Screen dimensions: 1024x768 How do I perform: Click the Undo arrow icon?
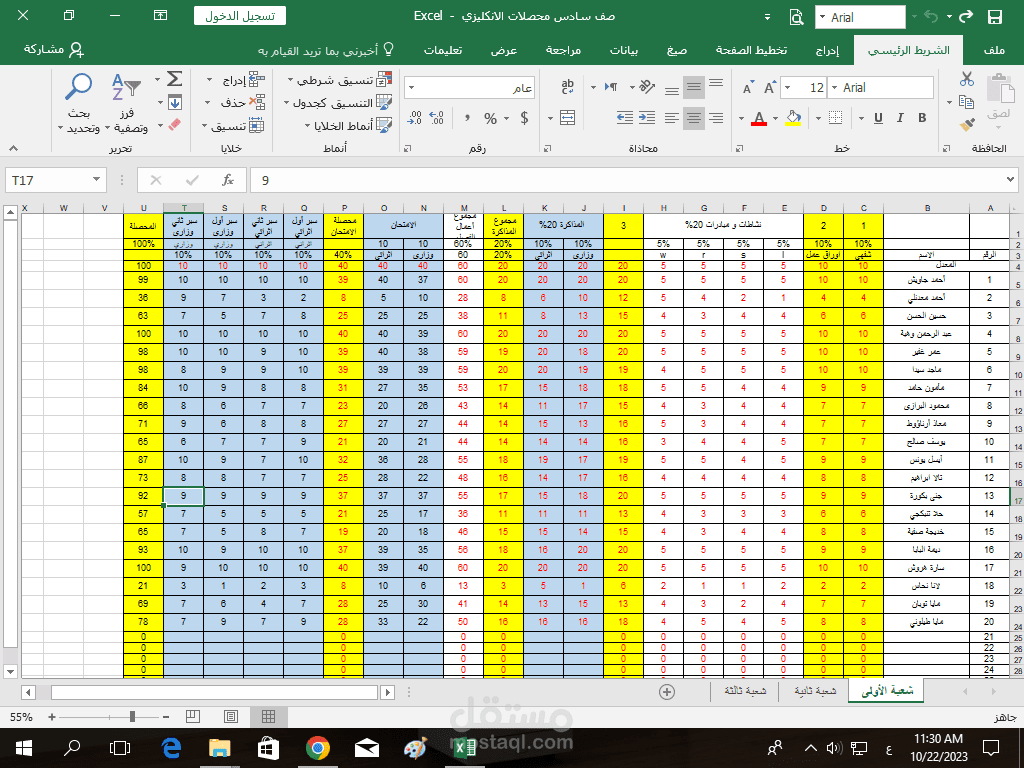click(931, 16)
